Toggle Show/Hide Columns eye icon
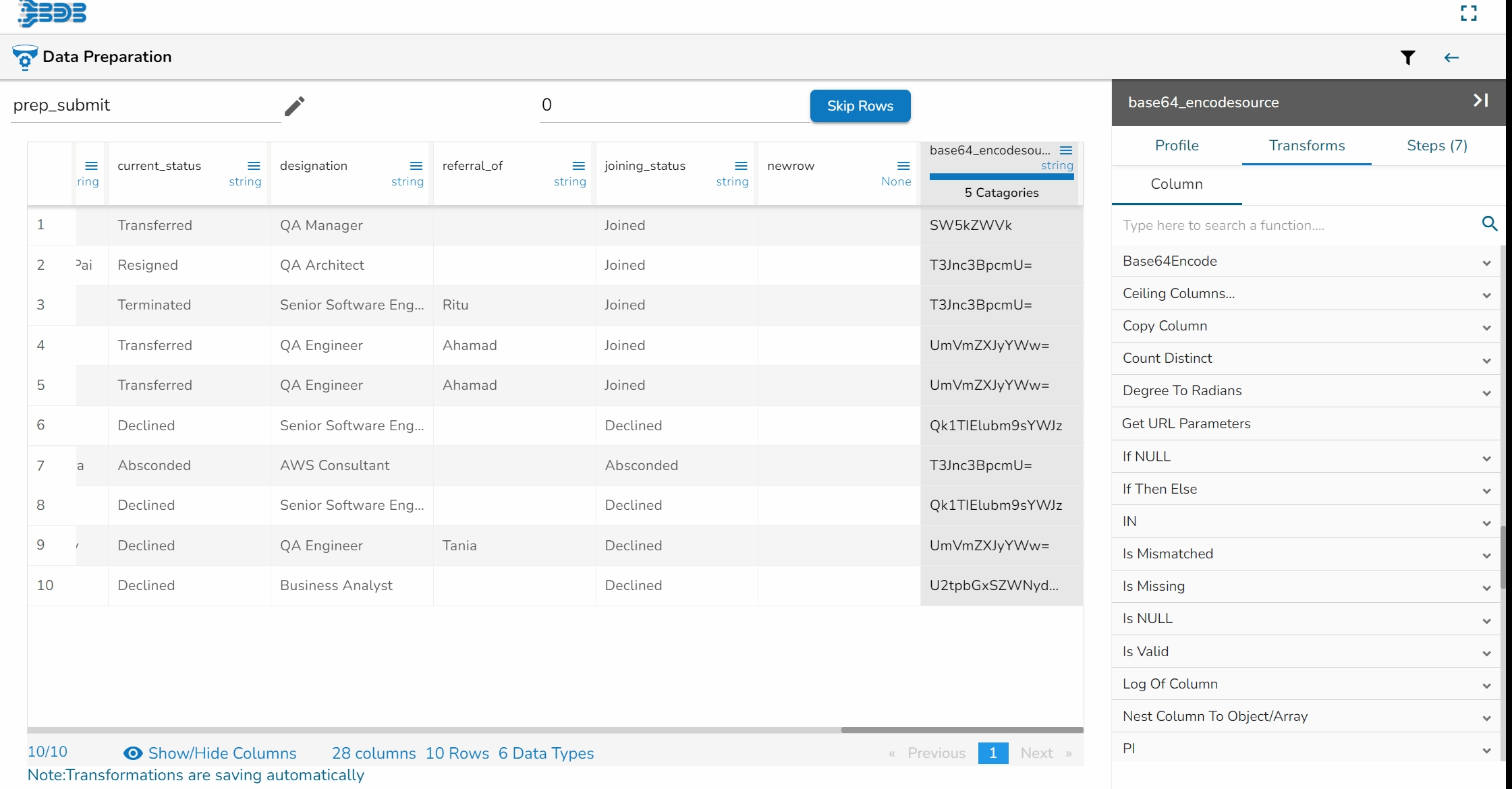Screen dimensions: 1512x789 (x=133, y=753)
